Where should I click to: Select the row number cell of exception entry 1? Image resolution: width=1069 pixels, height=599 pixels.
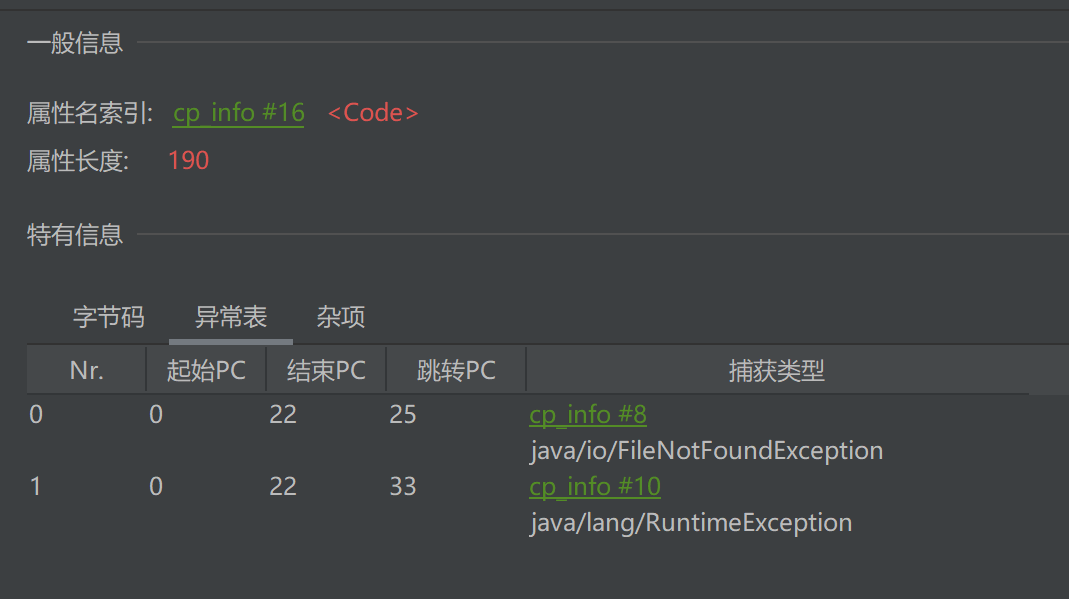pos(37,486)
